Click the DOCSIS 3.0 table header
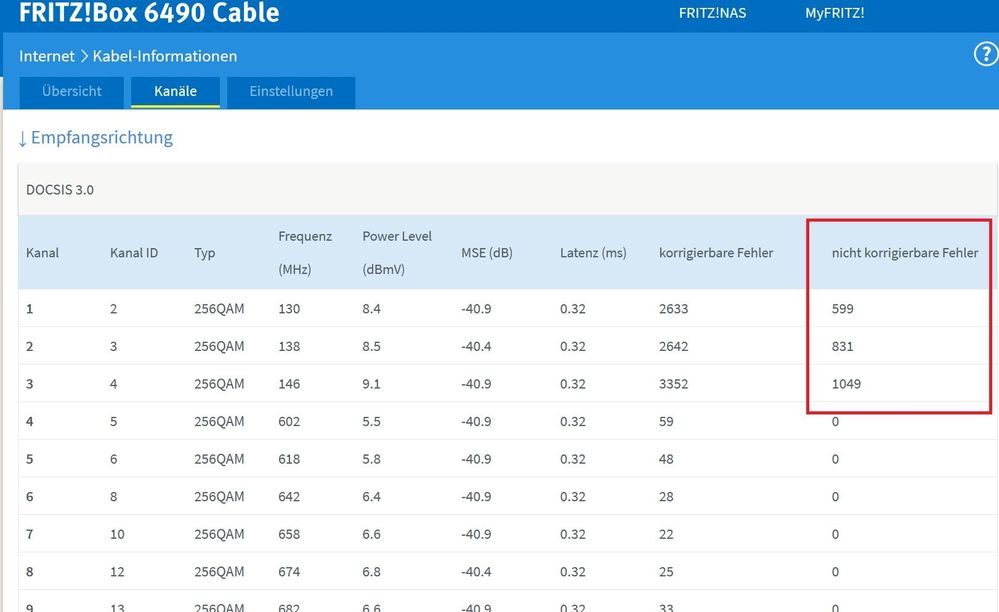The height and width of the screenshot is (612, 999). 60,189
